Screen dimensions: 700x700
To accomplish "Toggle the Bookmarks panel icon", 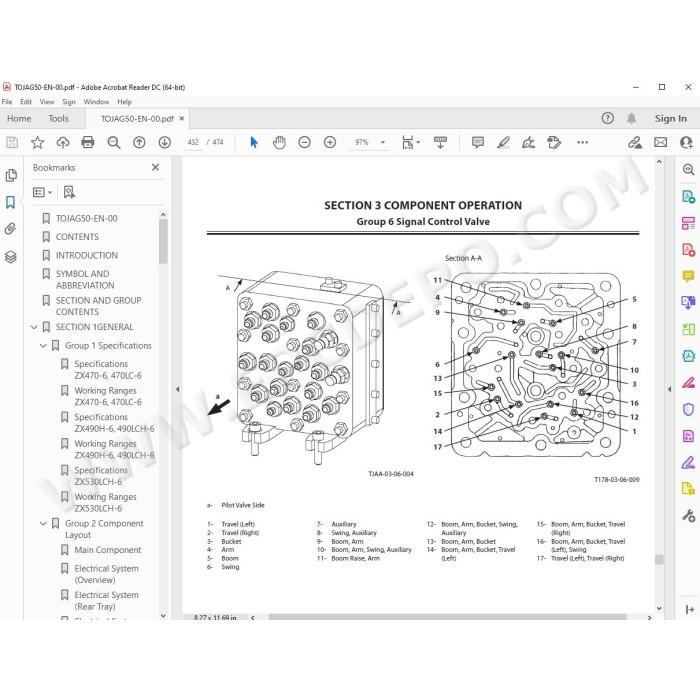I will (x=10, y=202).
